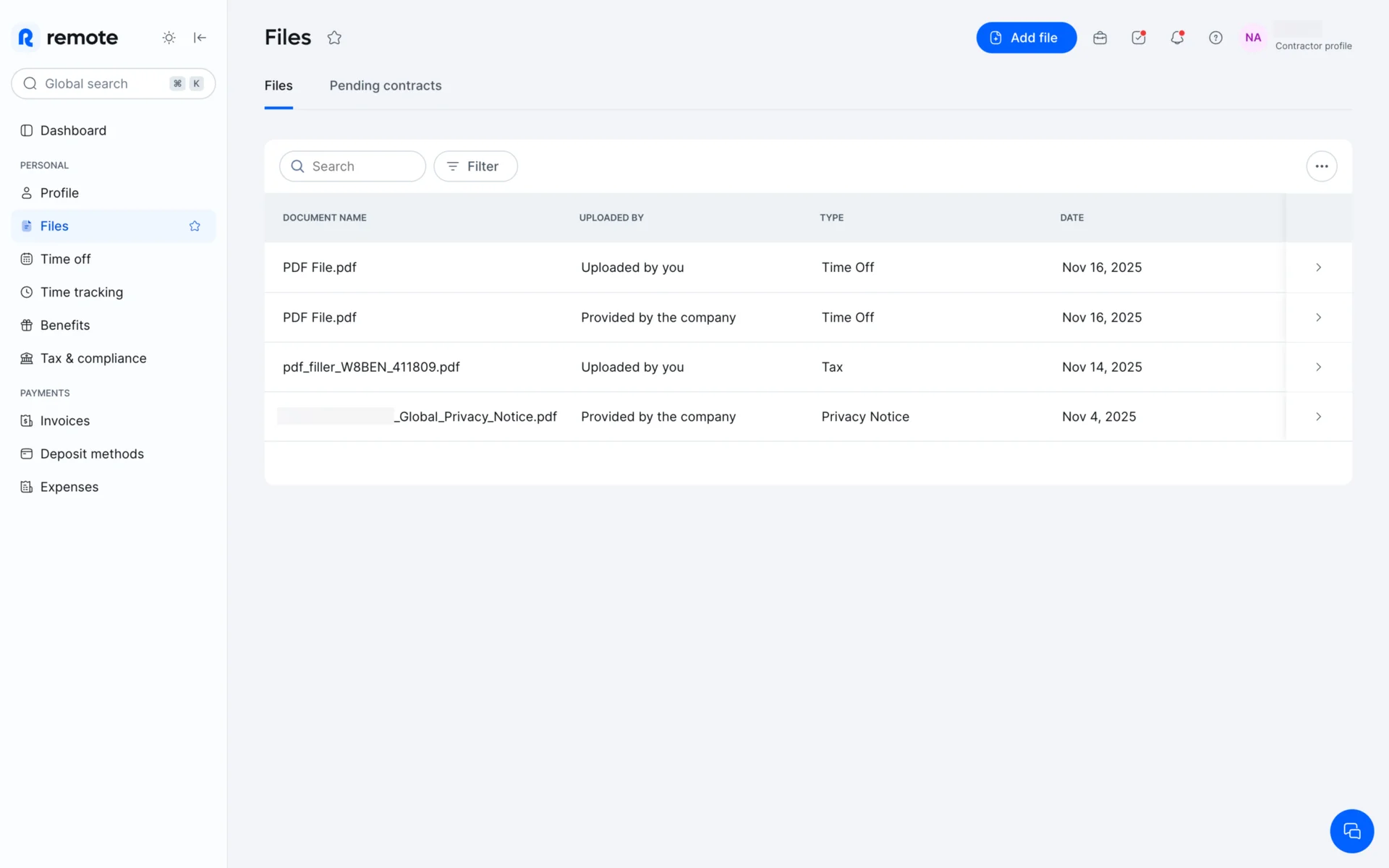Viewport: 1389px width, 868px height.
Task: Open the tasks checklist icon
Action: [1138, 38]
